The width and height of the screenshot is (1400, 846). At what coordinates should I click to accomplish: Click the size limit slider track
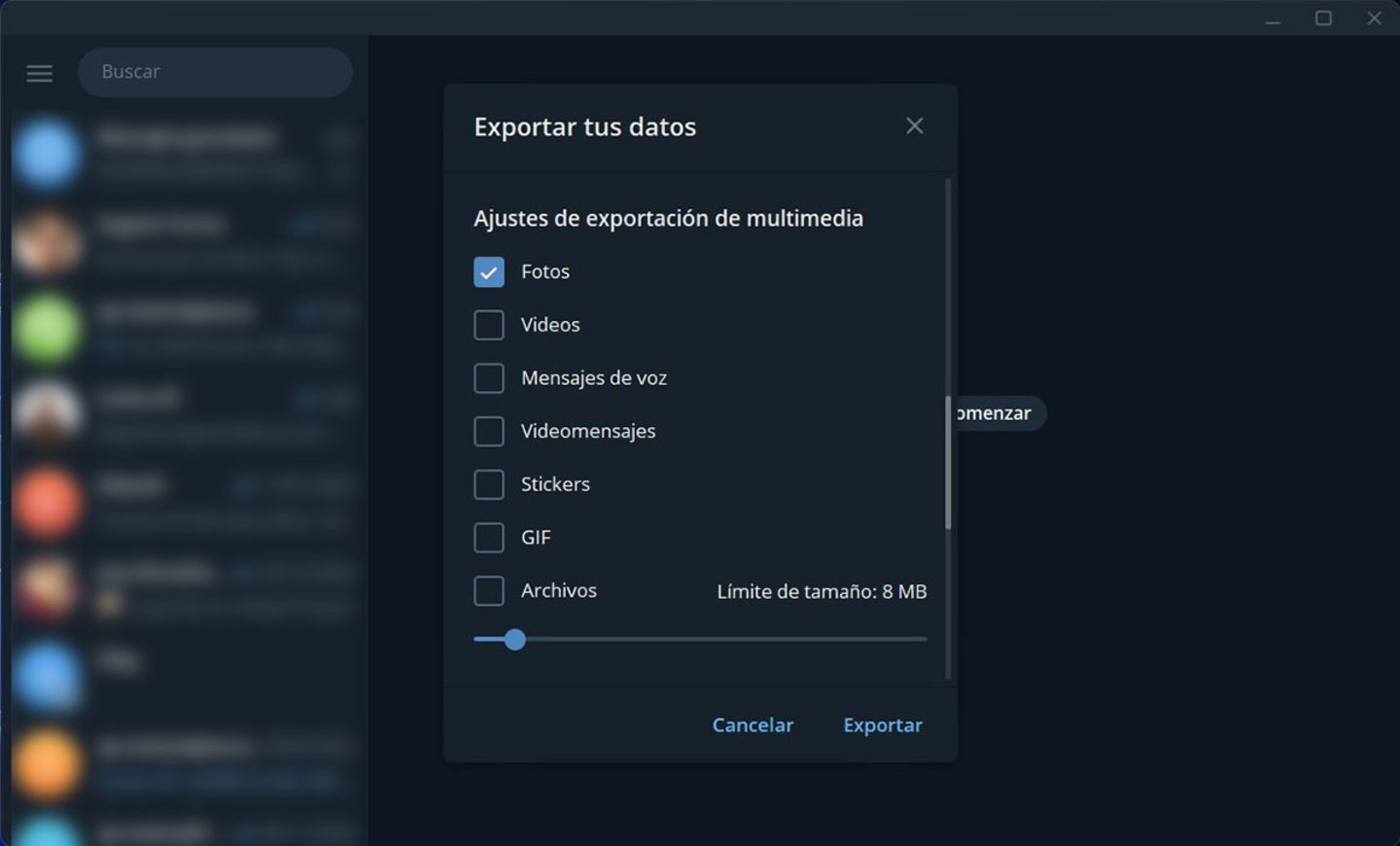[x=700, y=639]
